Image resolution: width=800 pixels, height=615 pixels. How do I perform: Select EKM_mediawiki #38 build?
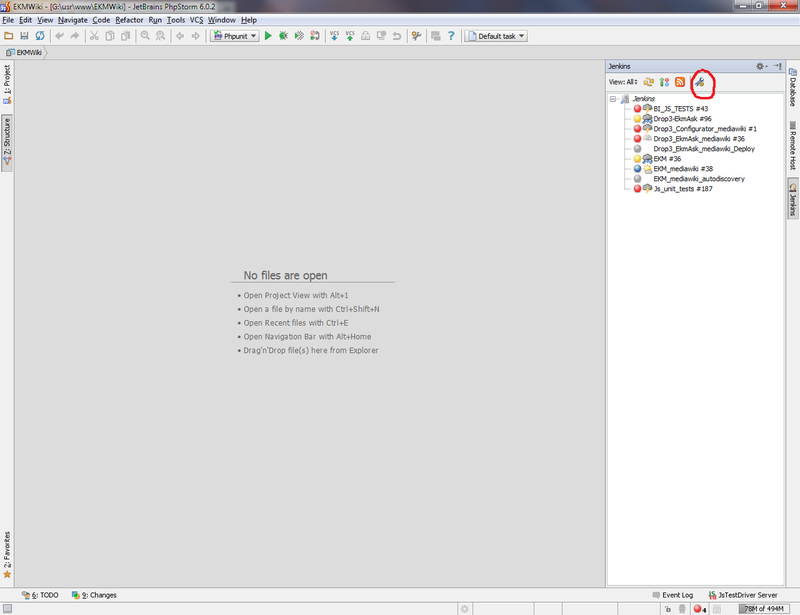[x=683, y=169]
